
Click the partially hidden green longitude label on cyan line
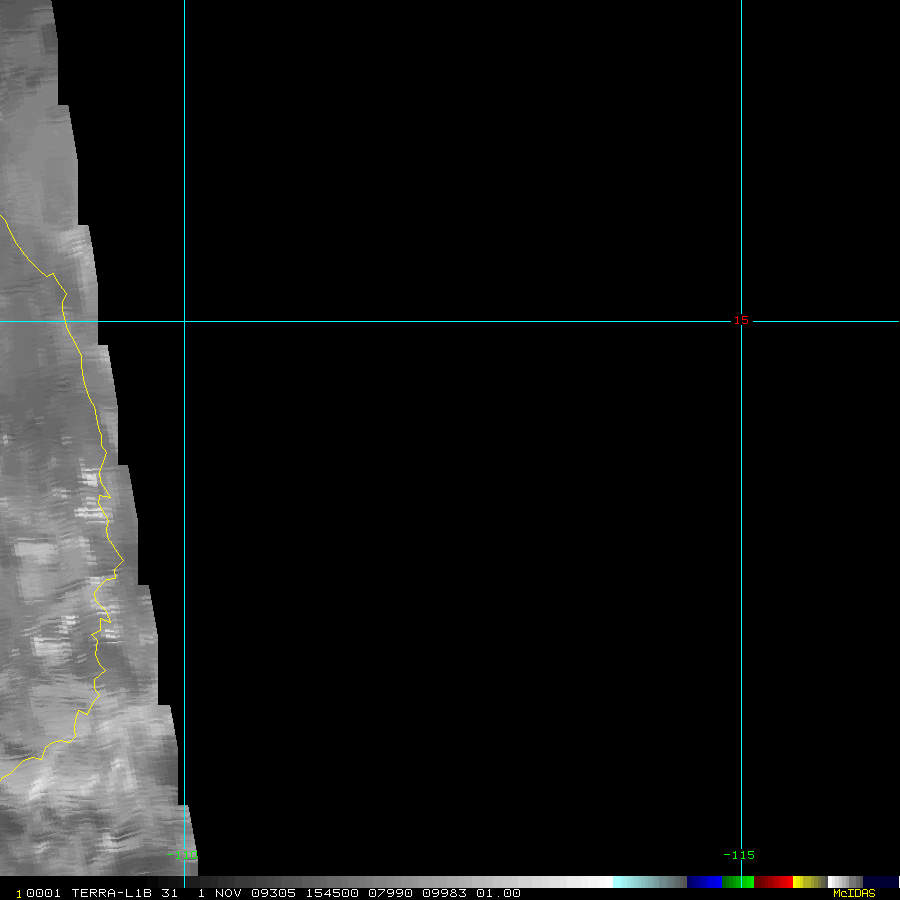click(182, 855)
